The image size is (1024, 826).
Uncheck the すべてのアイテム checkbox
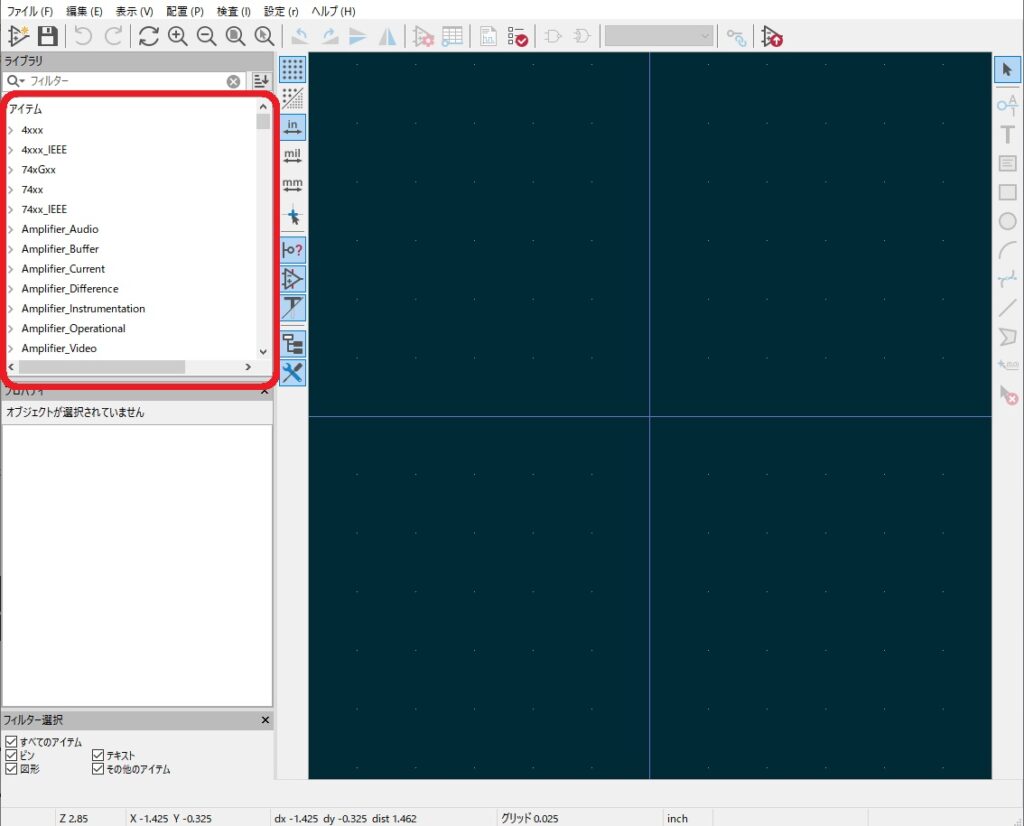pyautogui.click(x=11, y=742)
